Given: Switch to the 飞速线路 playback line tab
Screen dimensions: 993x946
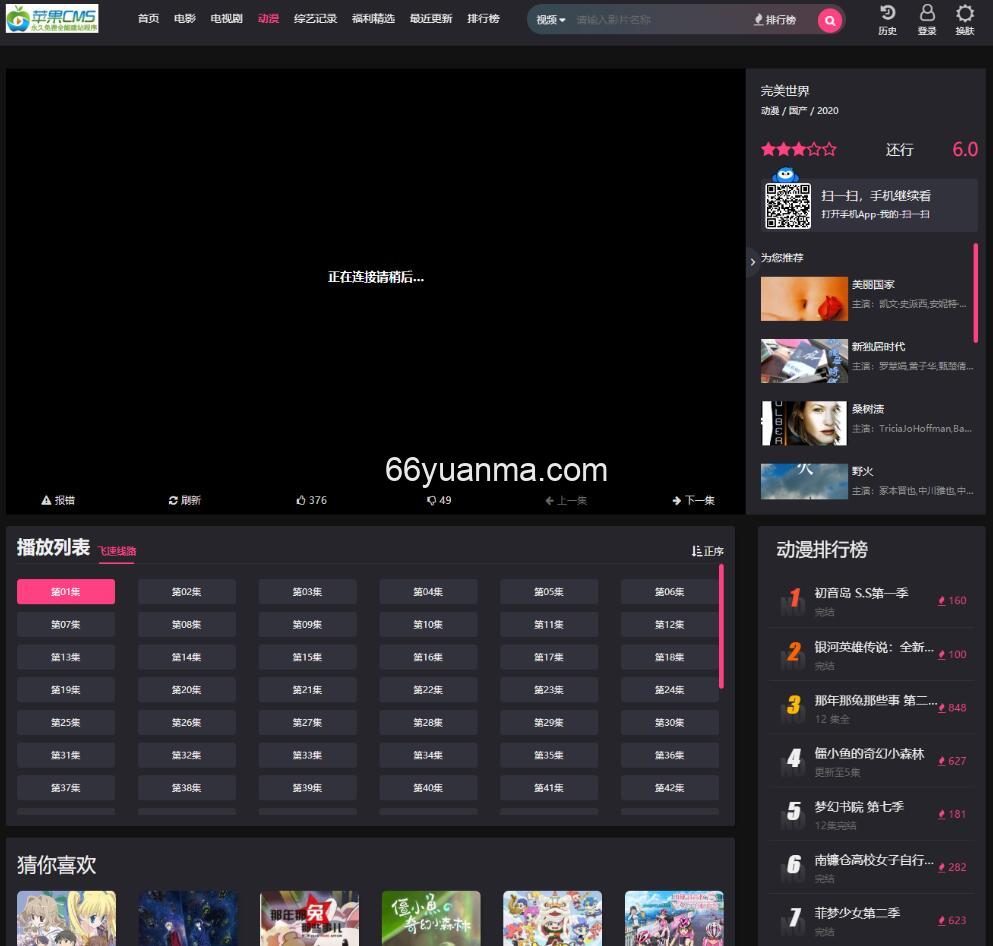Looking at the screenshot, I should point(117,551).
